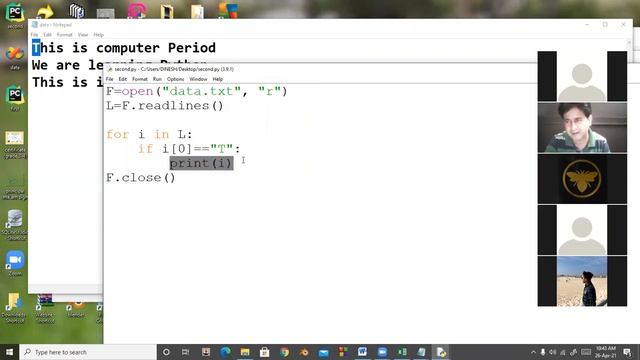640x360 pixels.
Task: Open the WinRAR archive desktop icon
Action: point(45,308)
